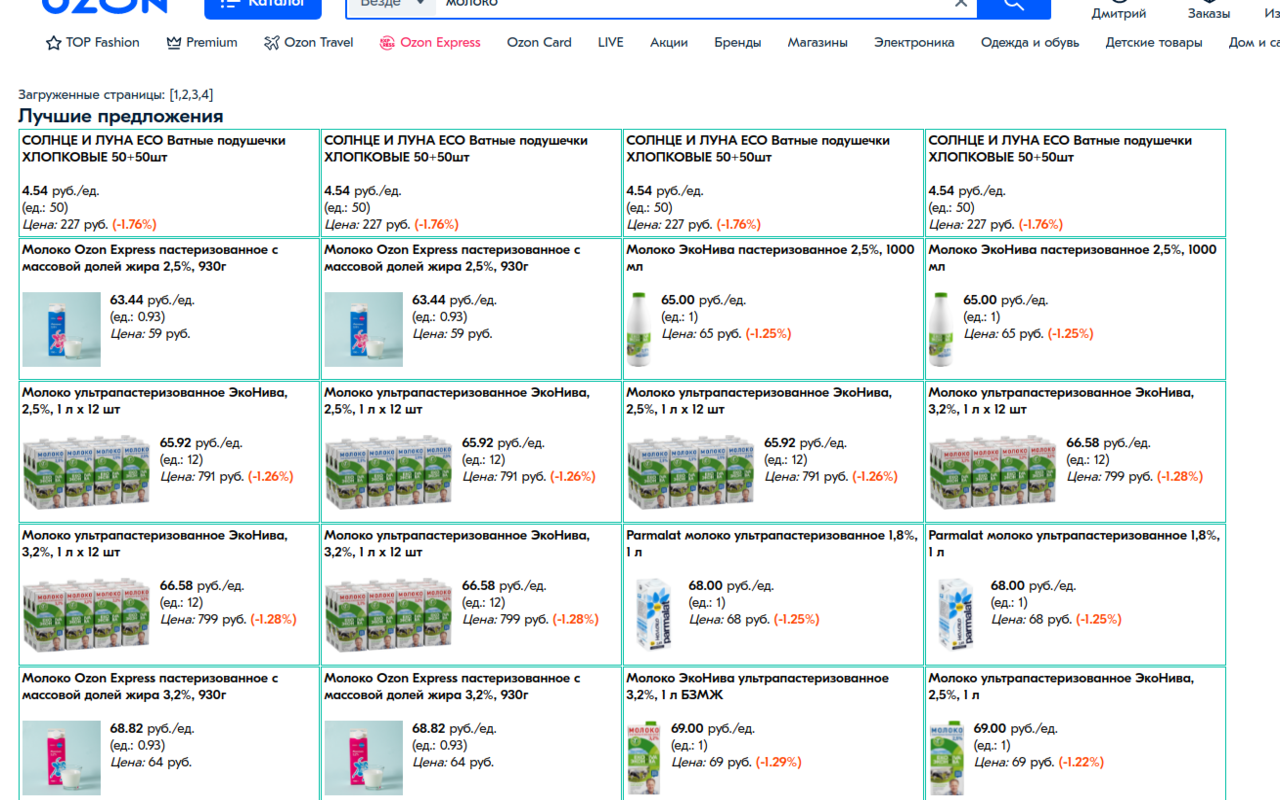Go to OZON logo home

104,5
